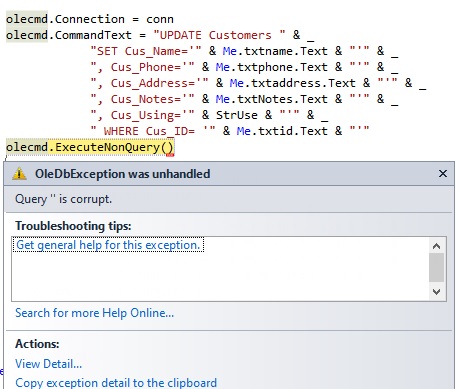This screenshot has width=460, height=389.
Task: Open the 'View Detail...' action
Action: click(x=49, y=364)
